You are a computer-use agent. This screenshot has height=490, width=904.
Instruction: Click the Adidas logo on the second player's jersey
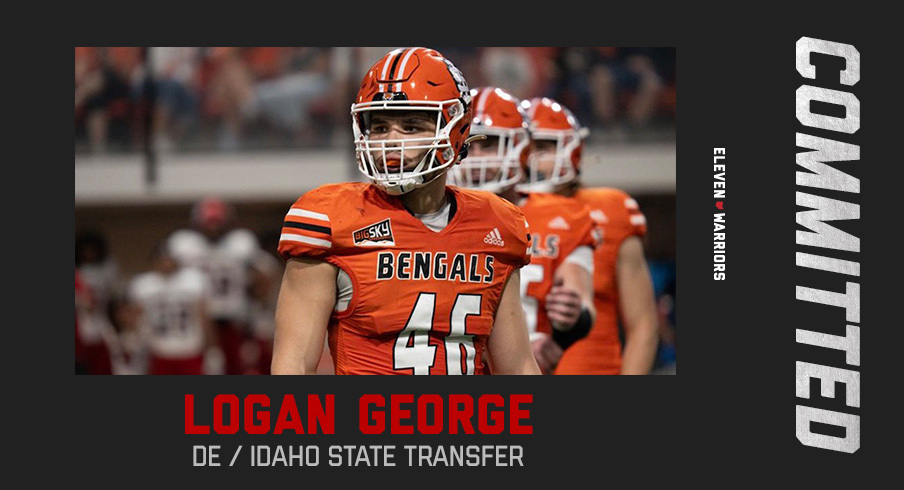pos(558,223)
